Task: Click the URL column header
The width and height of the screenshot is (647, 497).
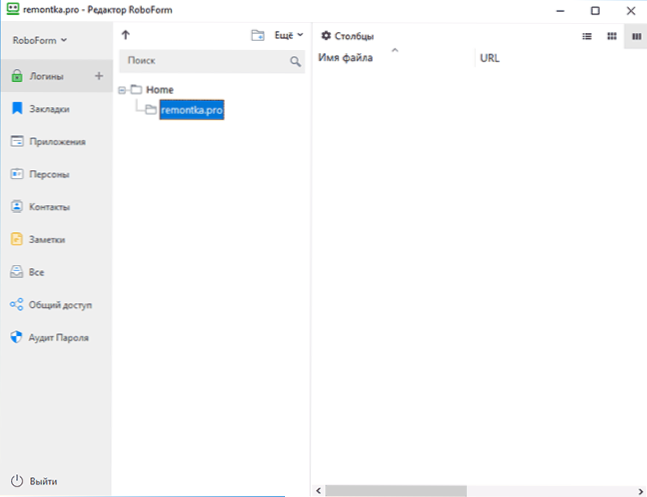Action: [489, 58]
